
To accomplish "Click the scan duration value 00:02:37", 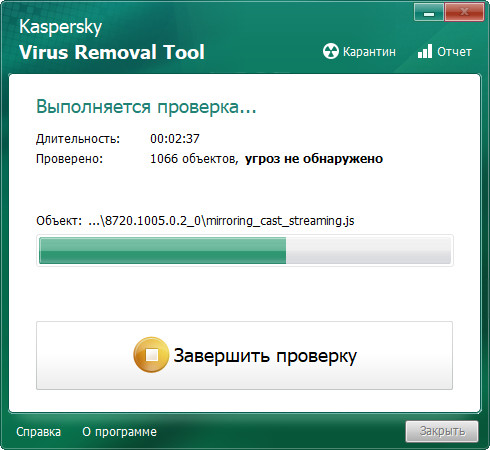I will tap(175, 139).
